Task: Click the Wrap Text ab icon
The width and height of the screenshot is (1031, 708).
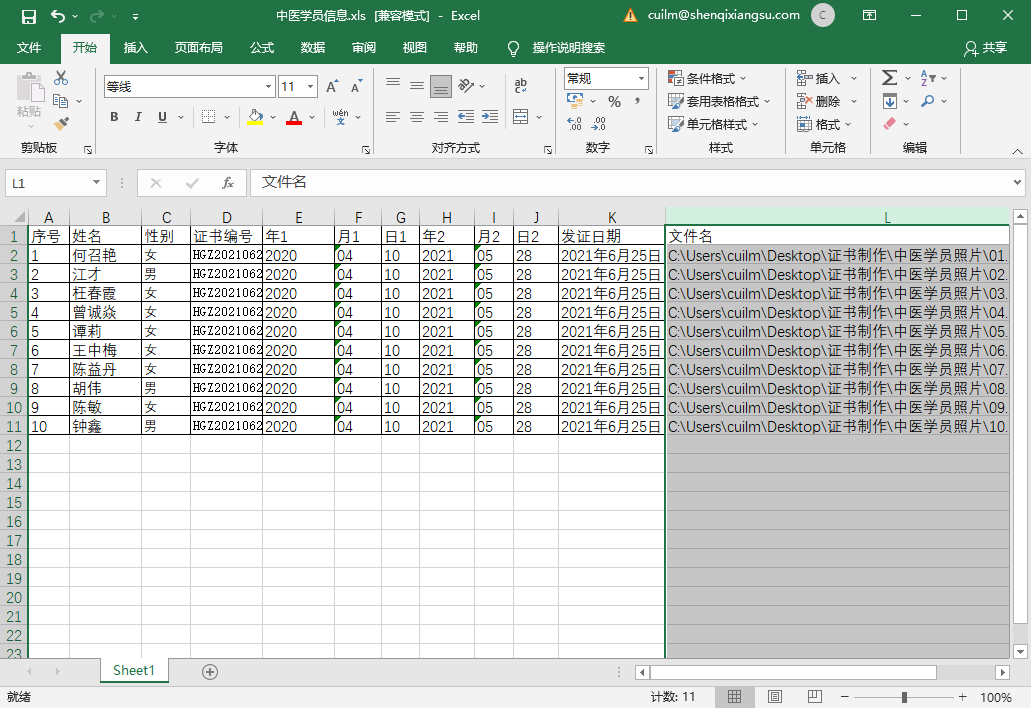Action: pyautogui.click(x=521, y=85)
